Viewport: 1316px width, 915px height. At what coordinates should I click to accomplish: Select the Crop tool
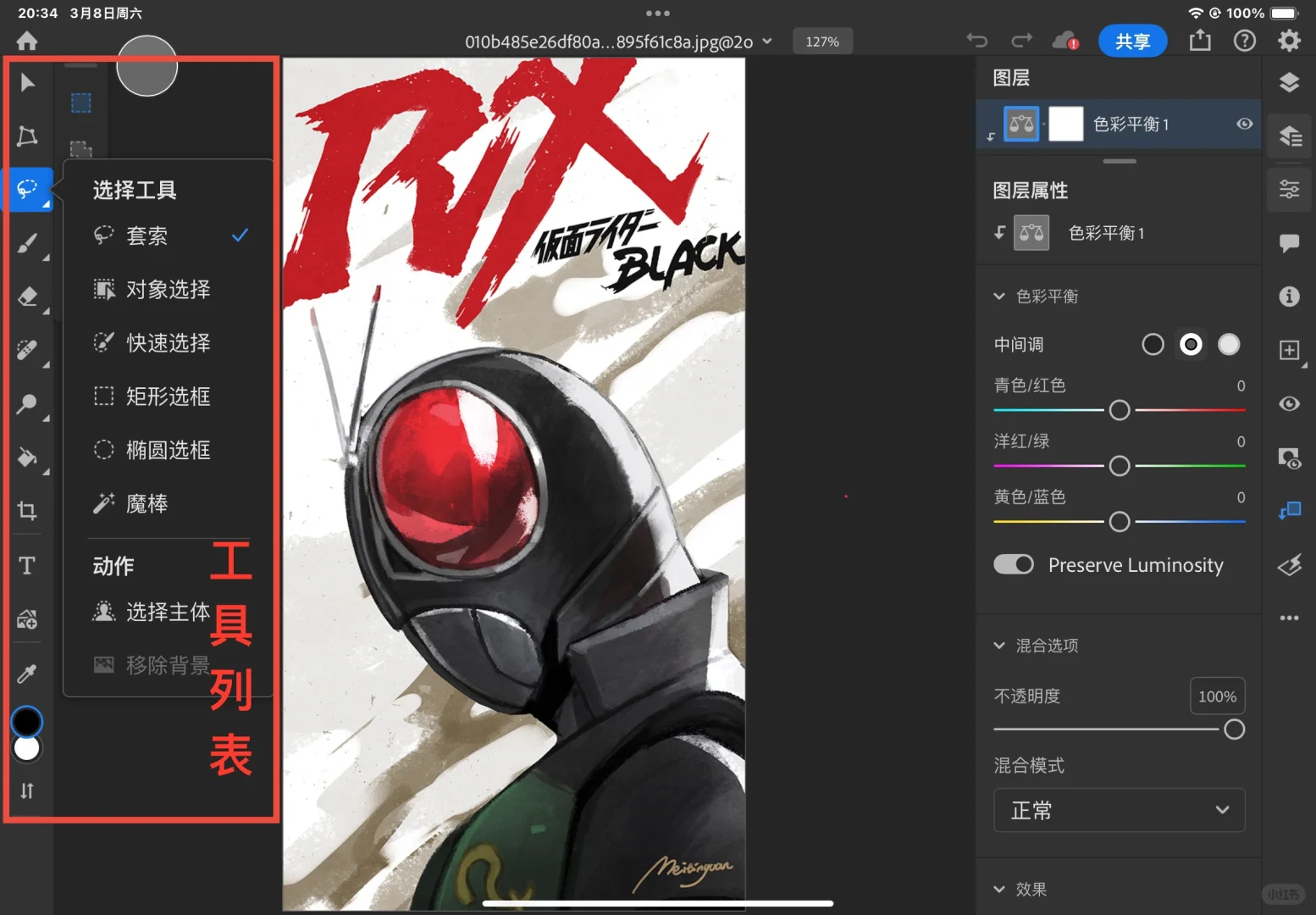[26, 511]
